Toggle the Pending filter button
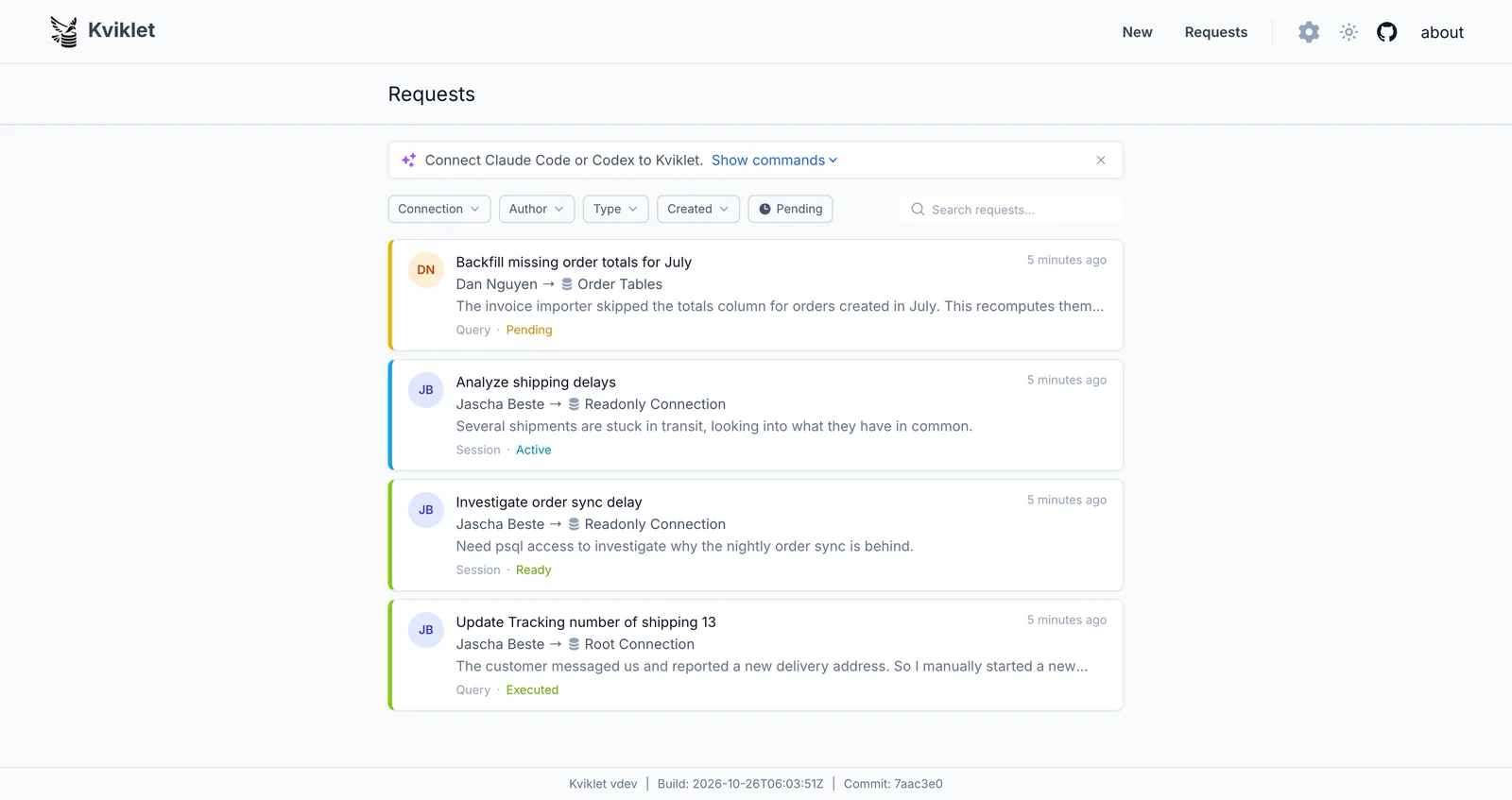 point(790,210)
